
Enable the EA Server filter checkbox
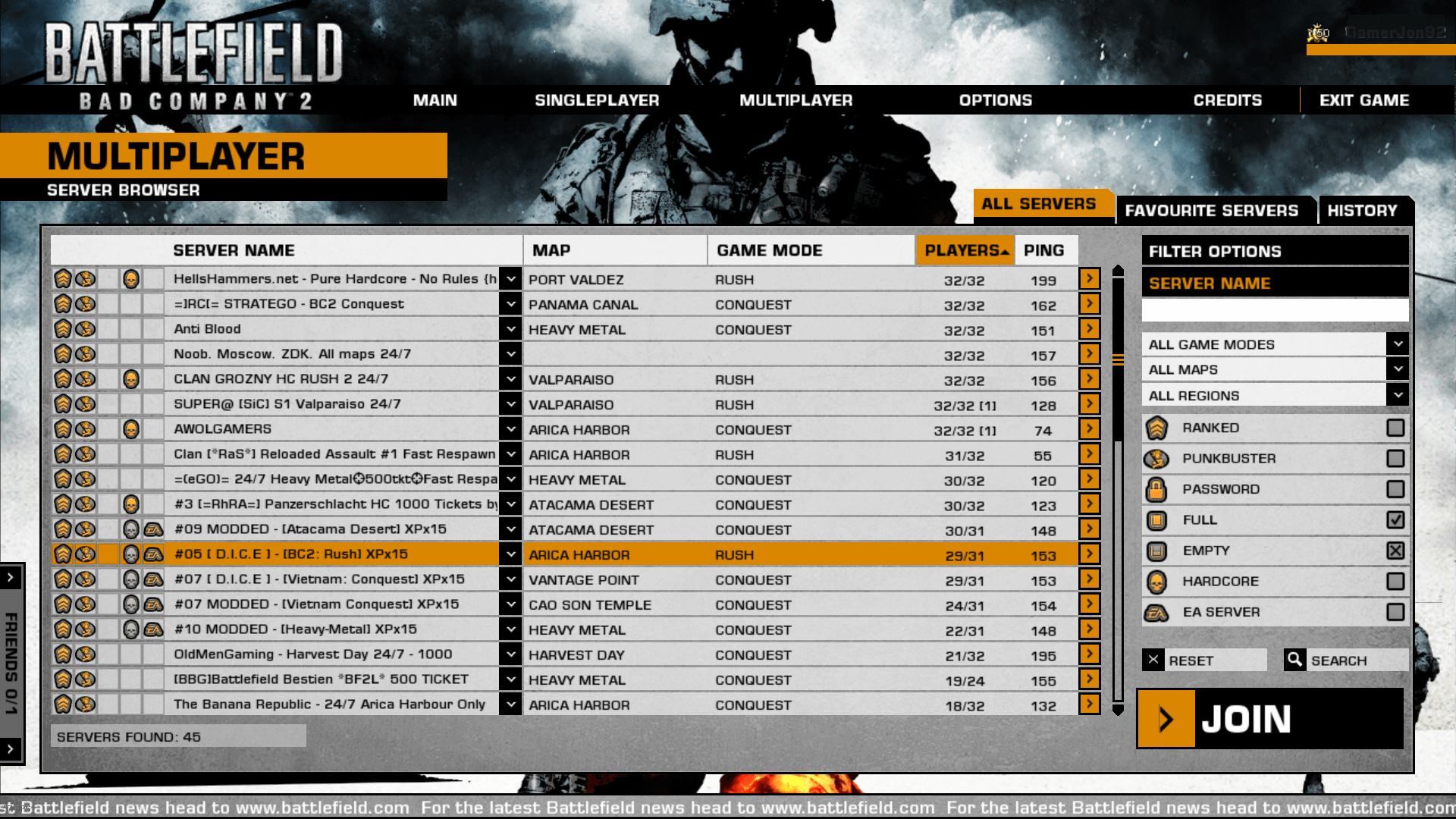point(1395,612)
